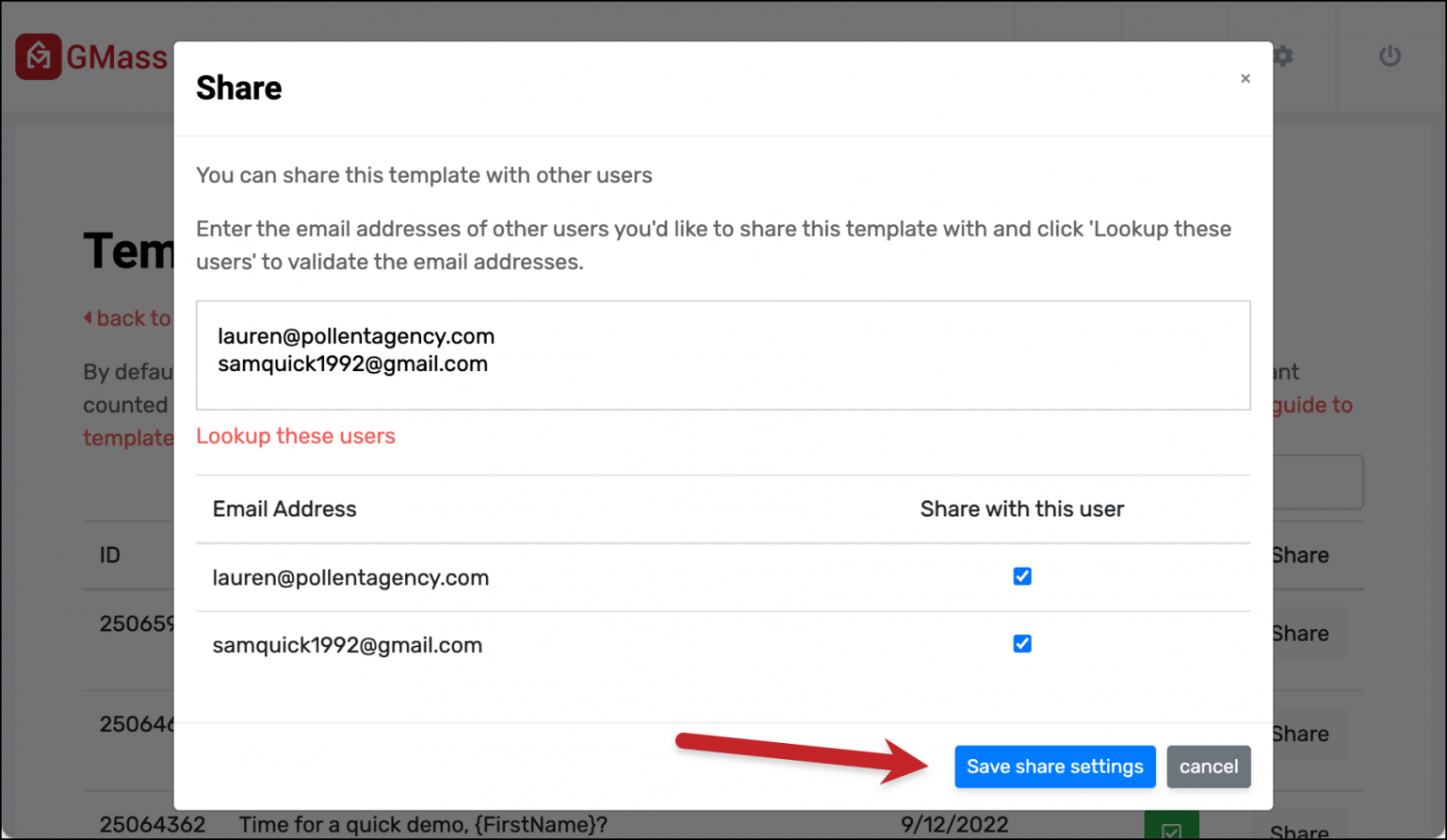
Task: Click the search box on the right
Action: click(x=1319, y=481)
